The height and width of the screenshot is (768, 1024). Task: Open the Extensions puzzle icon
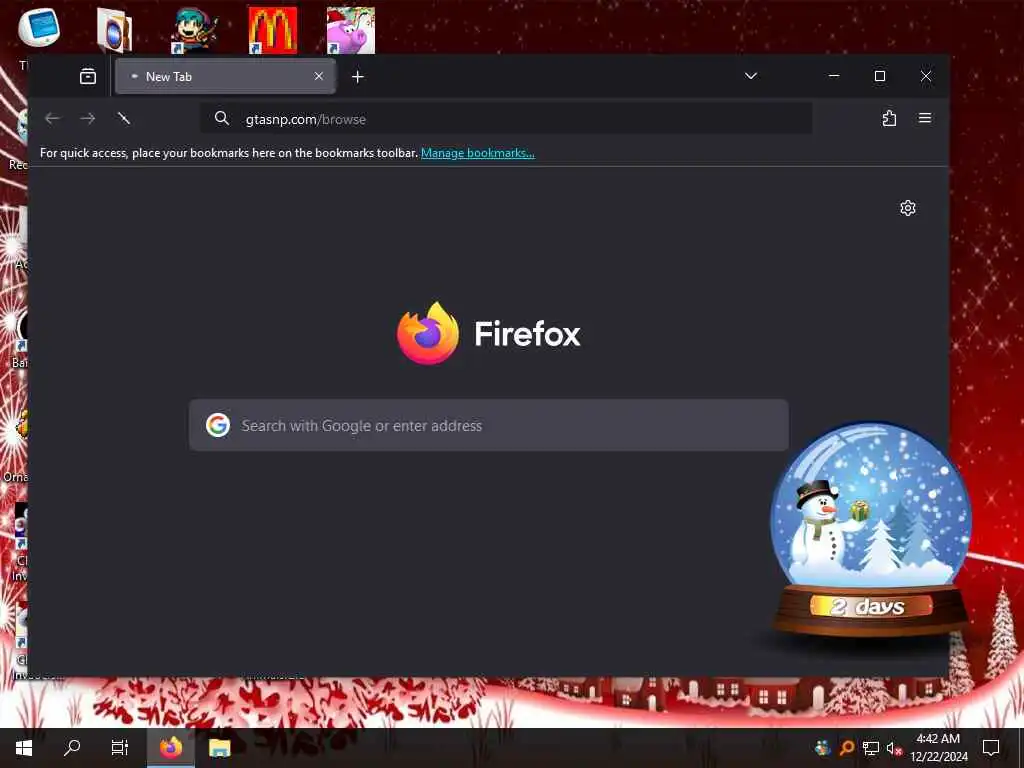point(889,118)
